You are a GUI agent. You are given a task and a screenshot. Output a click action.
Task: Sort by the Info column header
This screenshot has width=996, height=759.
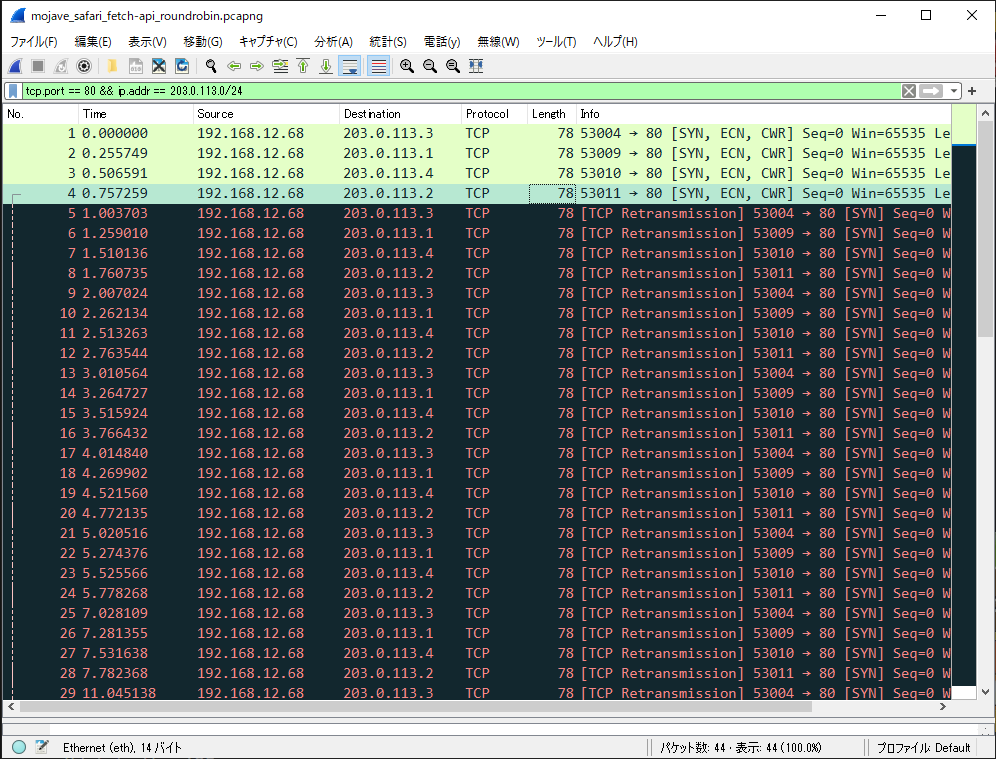pos(764,114)
